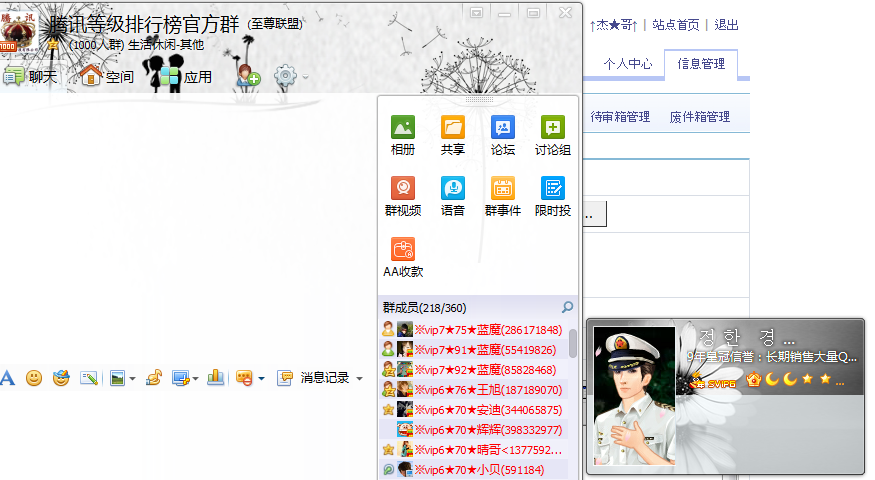875x480 pixels.
Task: Open 待审箱管理 in the web page
Action: [x=620, y=117]
